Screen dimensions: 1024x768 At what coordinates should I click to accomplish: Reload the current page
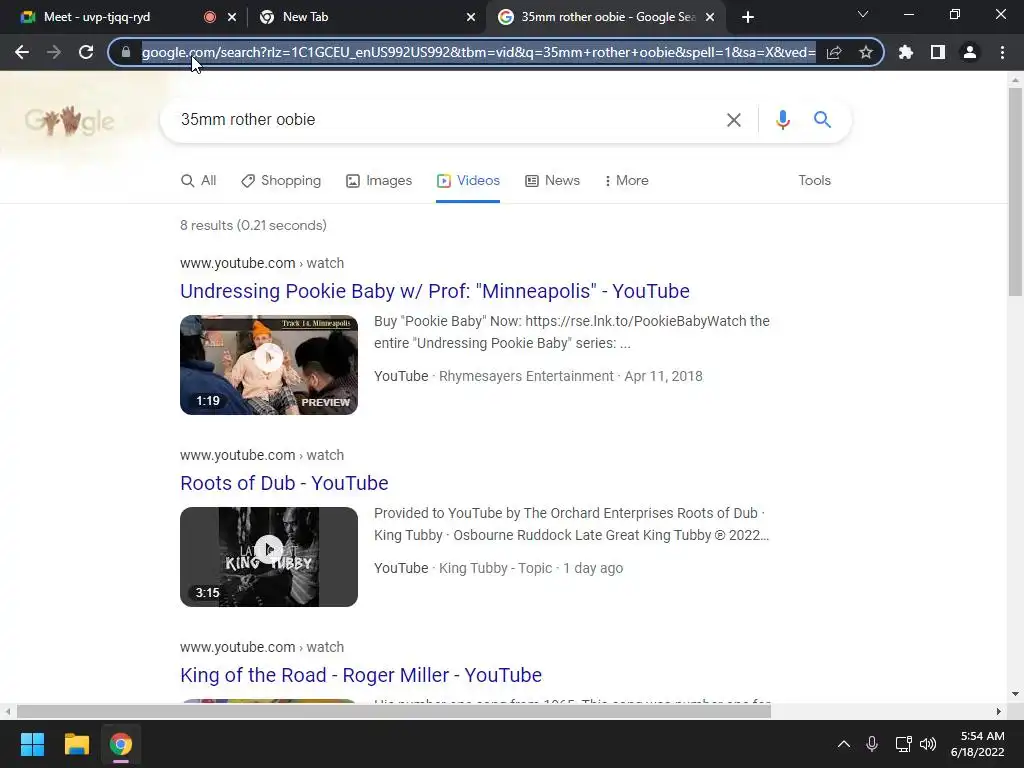[86, 52]
